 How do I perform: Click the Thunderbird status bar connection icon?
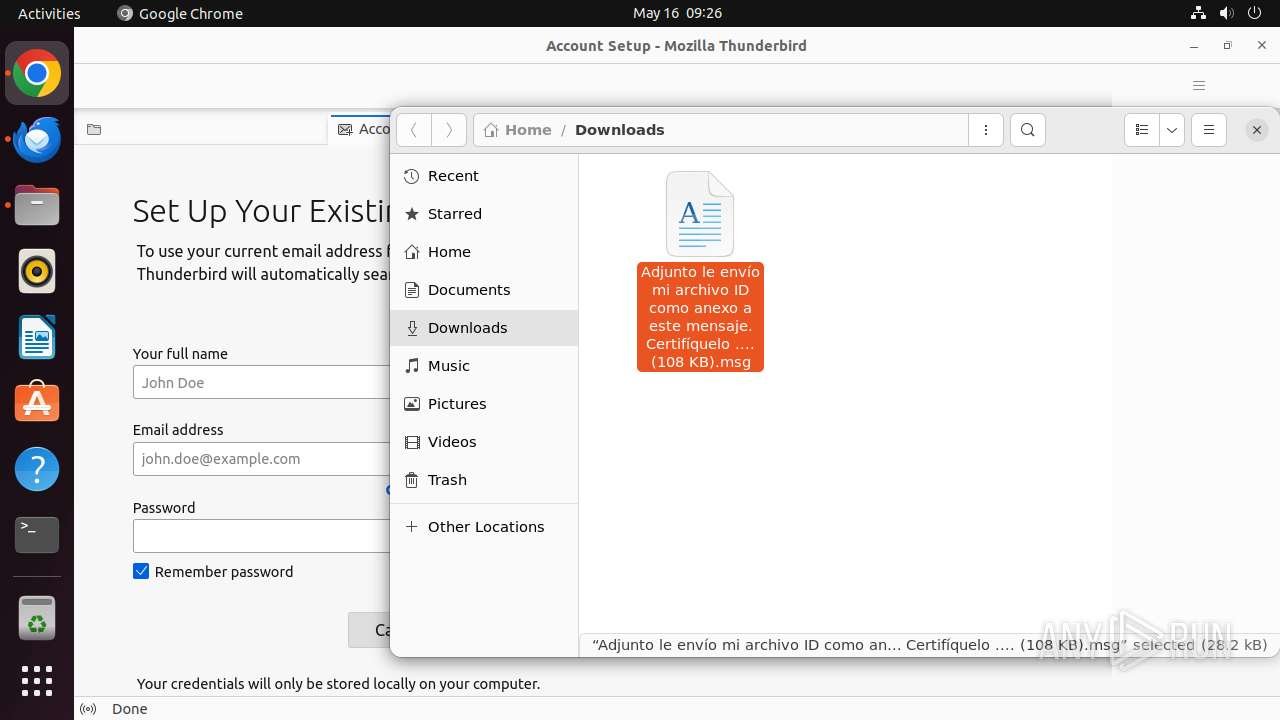[88, 709]
